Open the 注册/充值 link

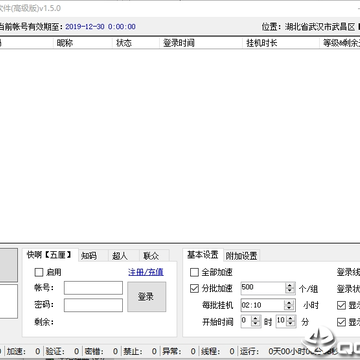pos(146,272)
